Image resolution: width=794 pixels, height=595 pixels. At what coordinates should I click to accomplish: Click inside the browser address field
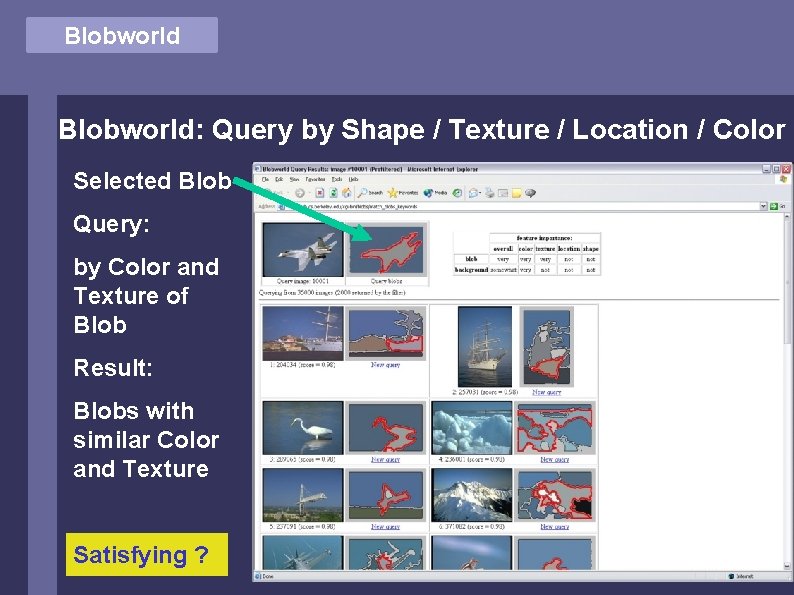[x=519, y=207]
